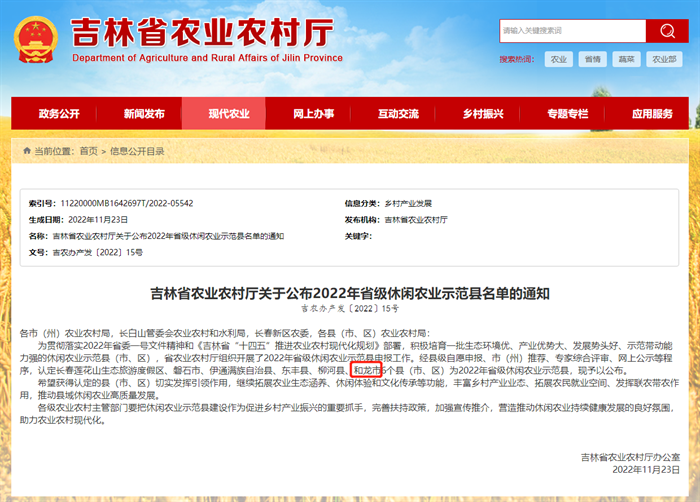Screen dimensions: 700x502
Task: Select the 农业部 hot search tag
Action: click(662, 60)
